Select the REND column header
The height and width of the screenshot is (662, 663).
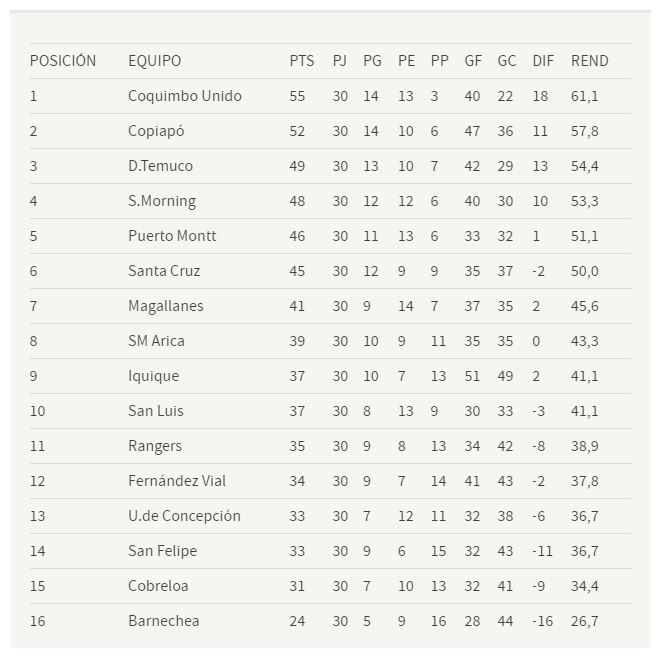click(589, 61)
